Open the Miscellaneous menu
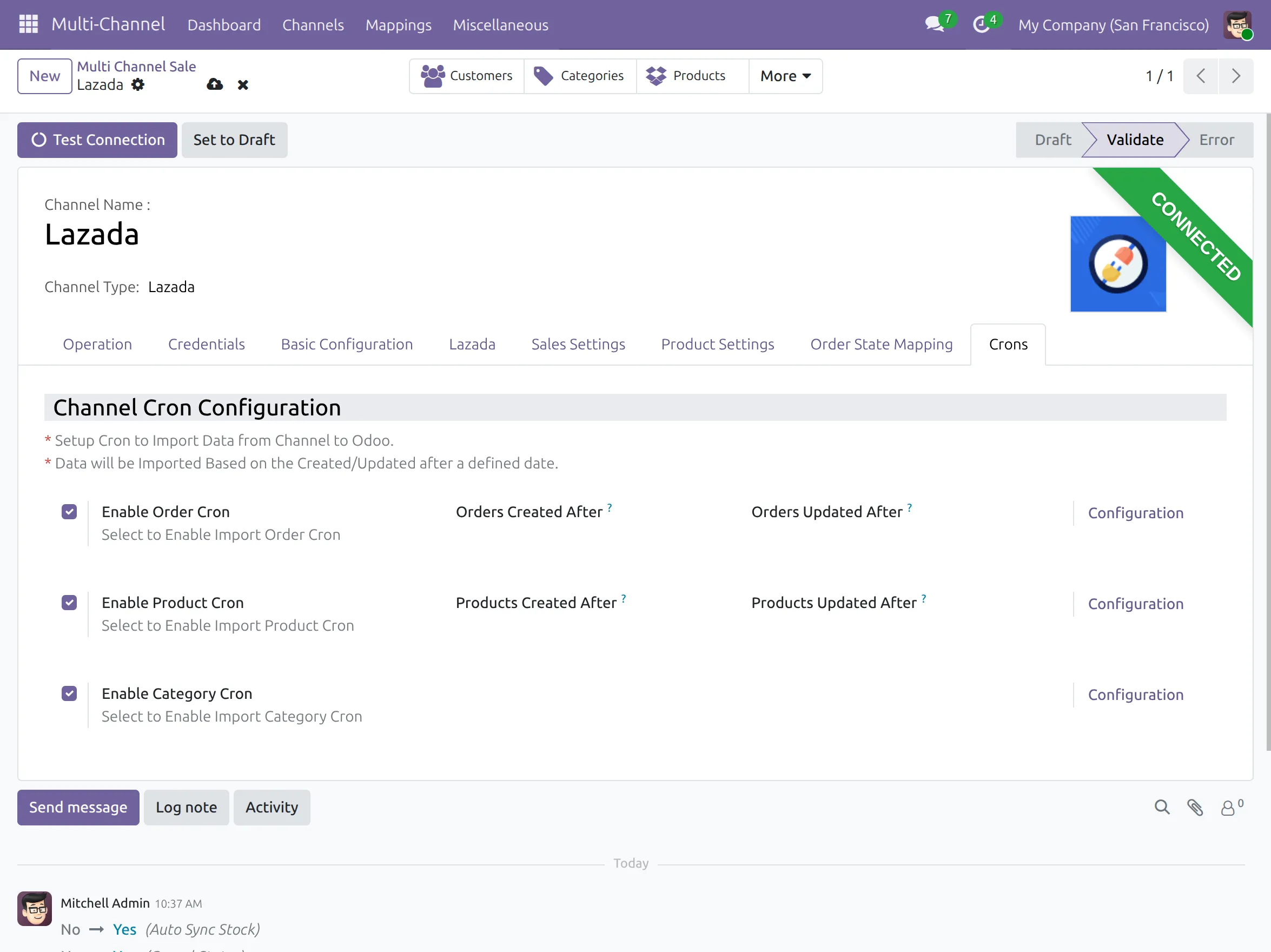This screenshot has width=1271, height=952. 500,25
